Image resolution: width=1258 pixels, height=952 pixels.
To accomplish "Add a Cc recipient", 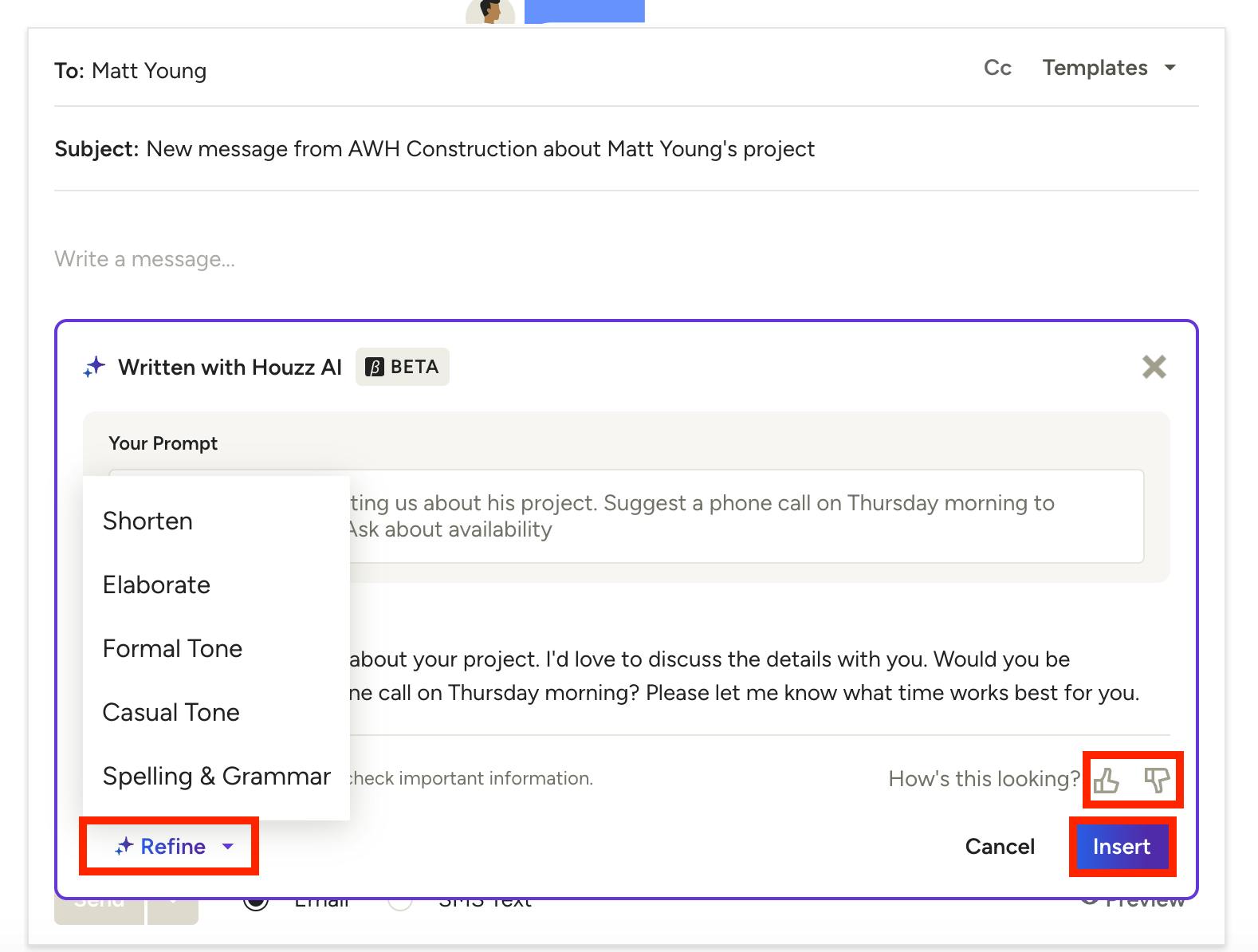I will coord(997,68).
